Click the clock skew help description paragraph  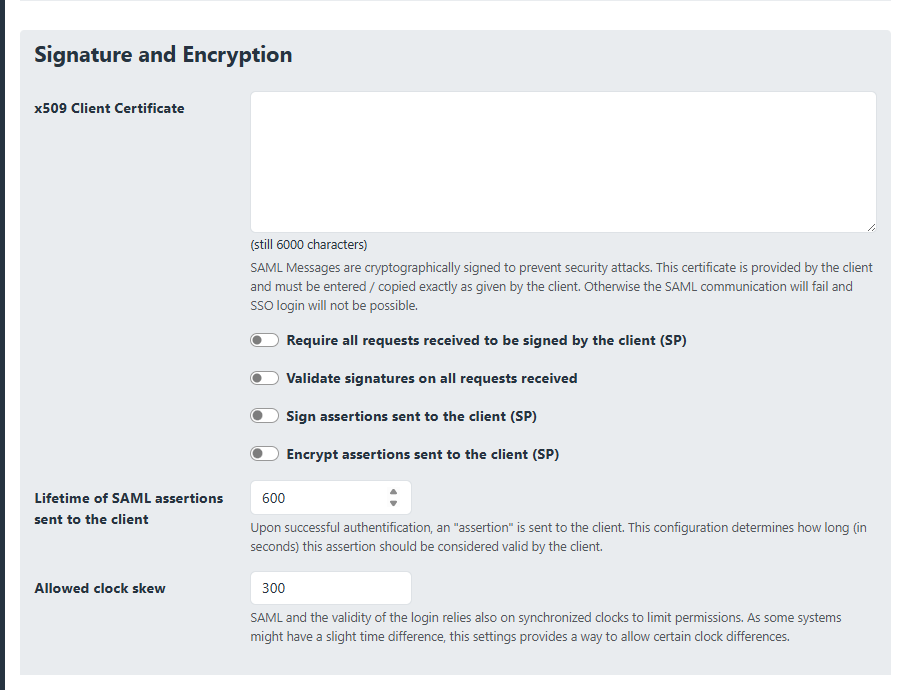(x=546, y=627)
